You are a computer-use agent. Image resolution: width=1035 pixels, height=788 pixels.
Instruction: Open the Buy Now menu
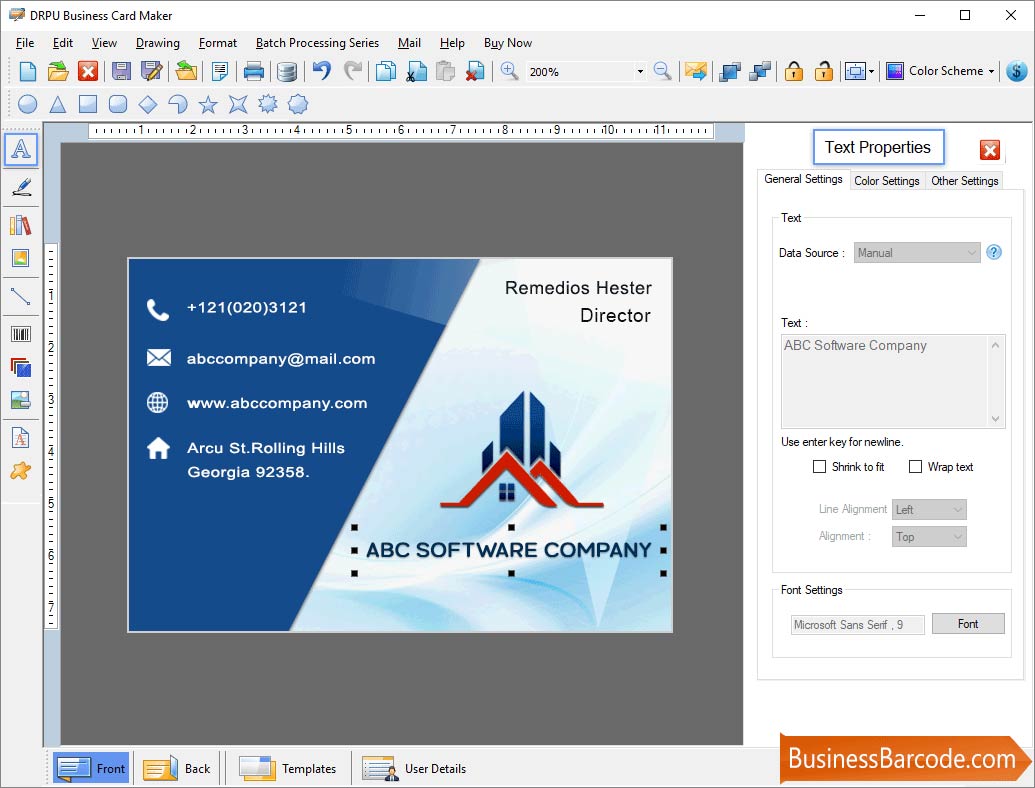[x=508, y=43]
